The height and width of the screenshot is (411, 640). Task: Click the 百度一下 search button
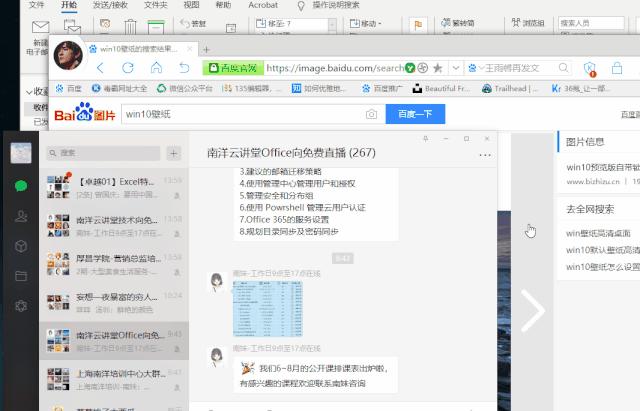(x=415, y=114)
